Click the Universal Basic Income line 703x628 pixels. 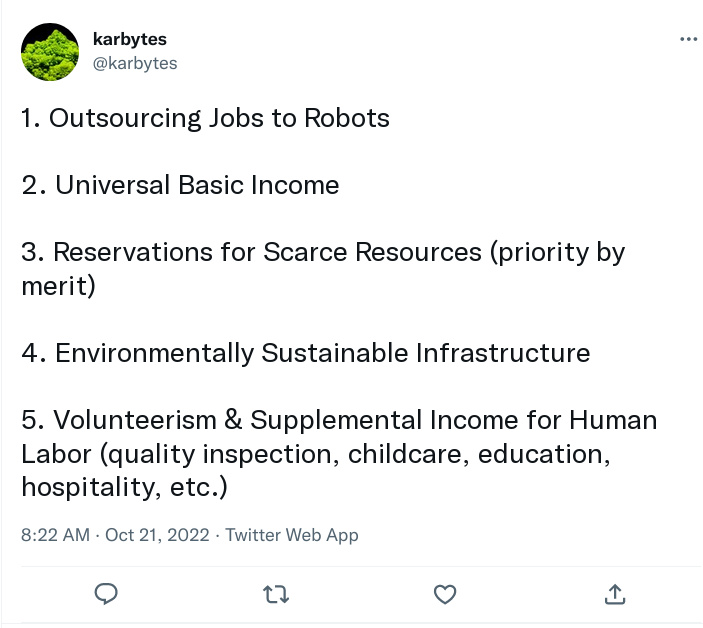click(x=180, y=185)
